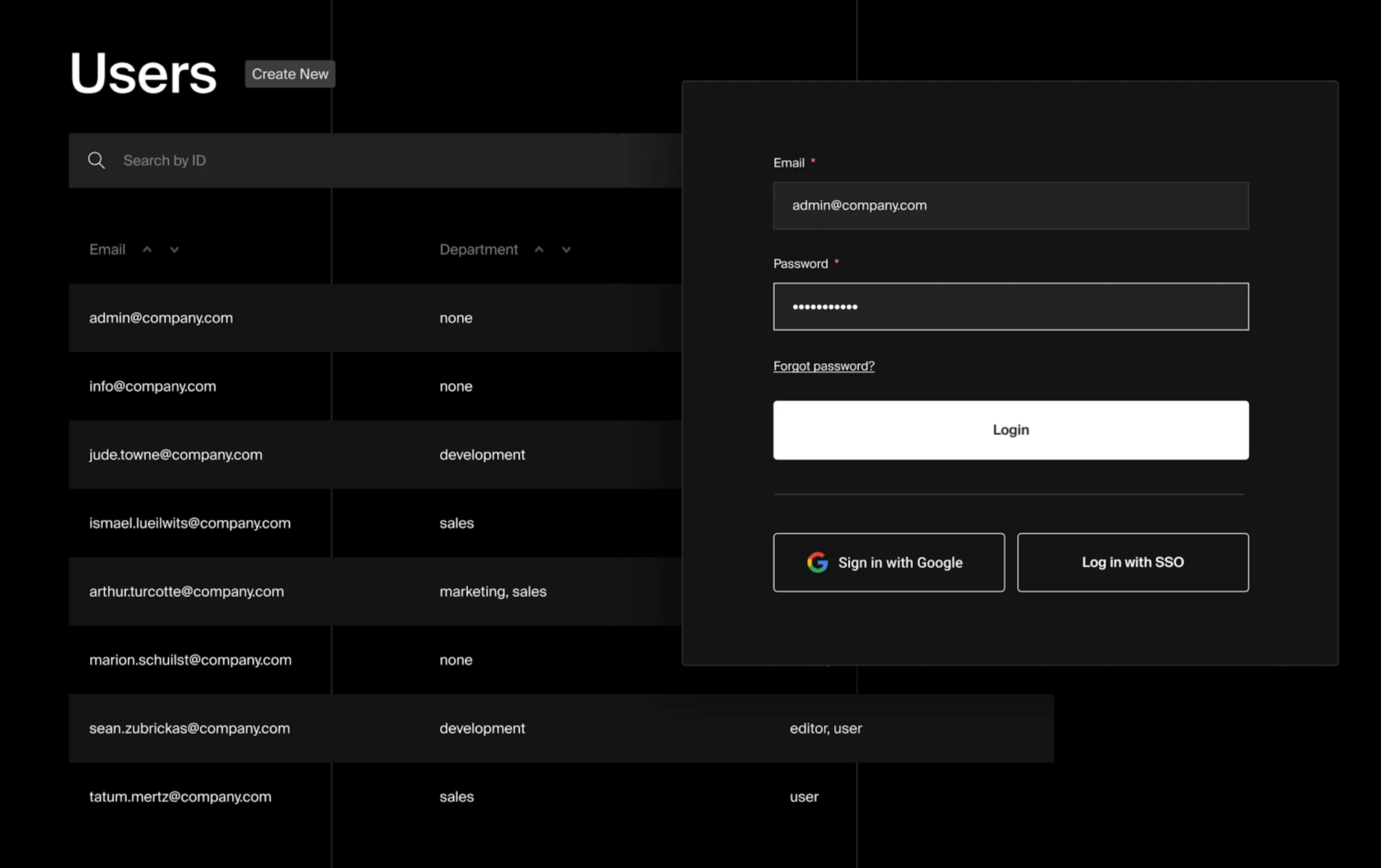The image size is (1381, 868).
Task: Click the masked Password field
Action: 1011,306
